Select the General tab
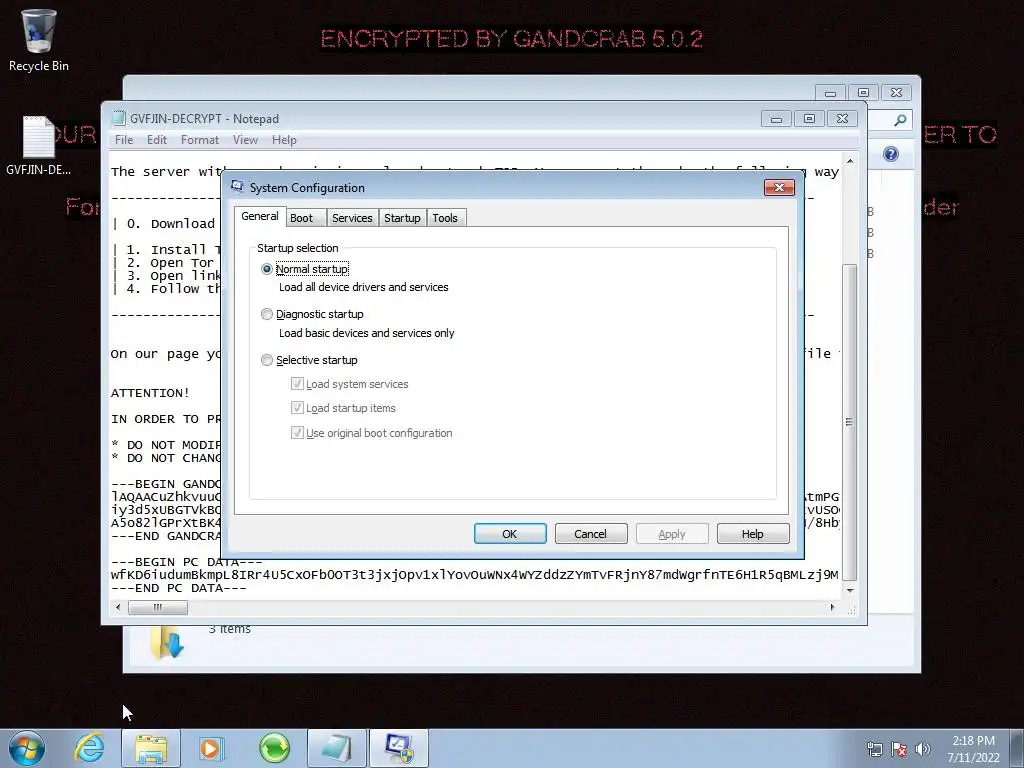 [x=259, y=216]
